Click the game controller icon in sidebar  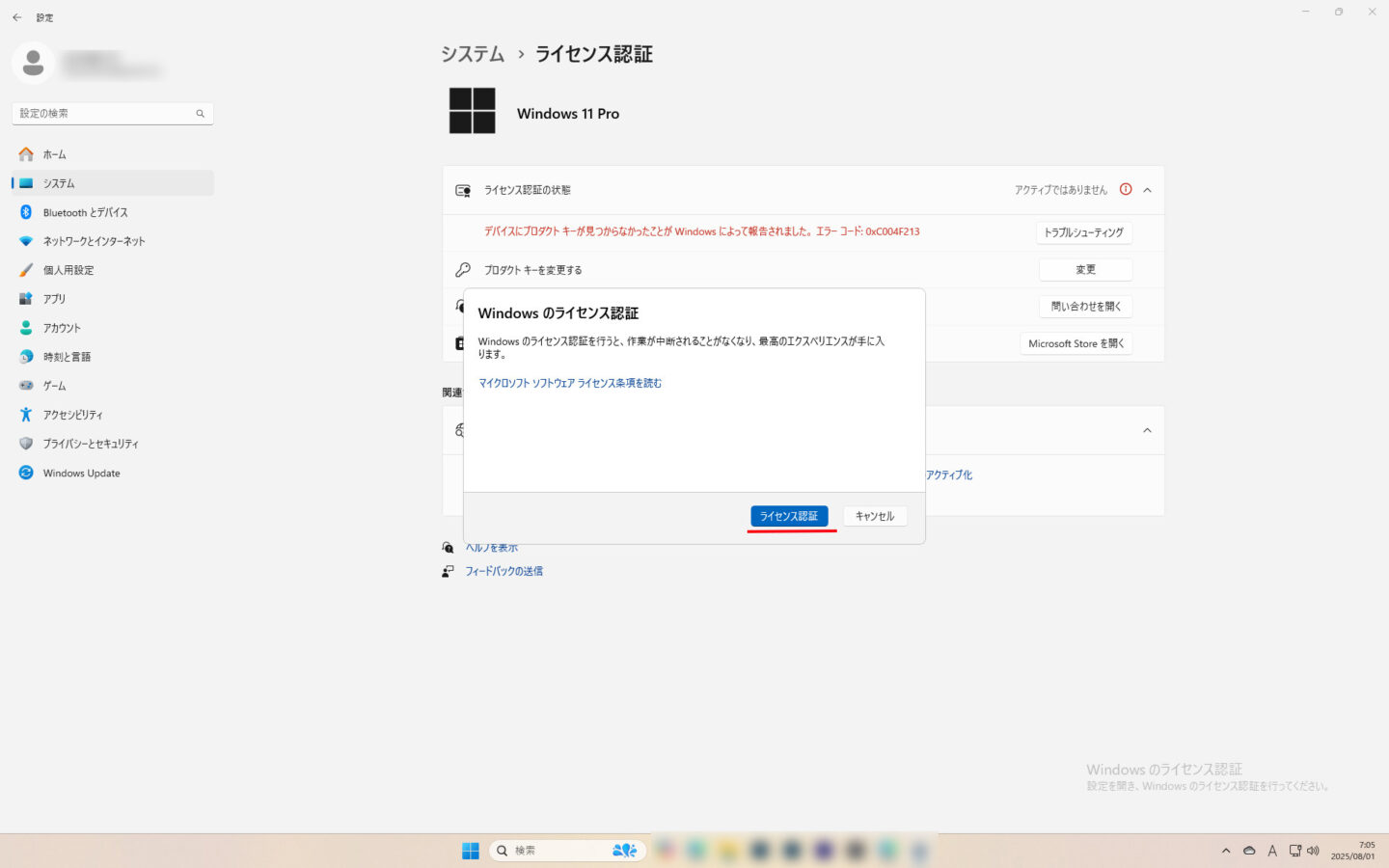(x=26, y=386)
